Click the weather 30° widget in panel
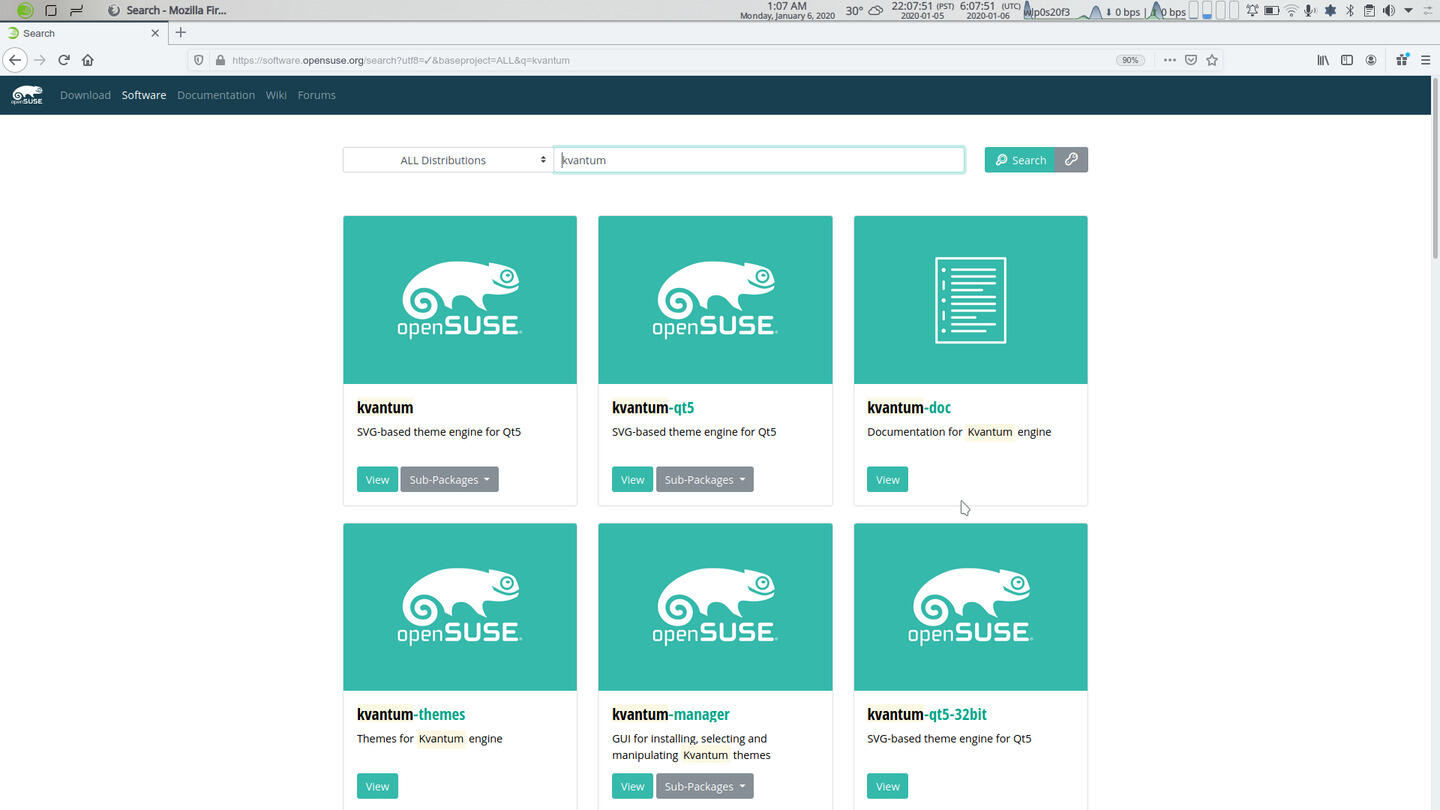The height and width of the screenshot is (810, 1440). (864, 11)
